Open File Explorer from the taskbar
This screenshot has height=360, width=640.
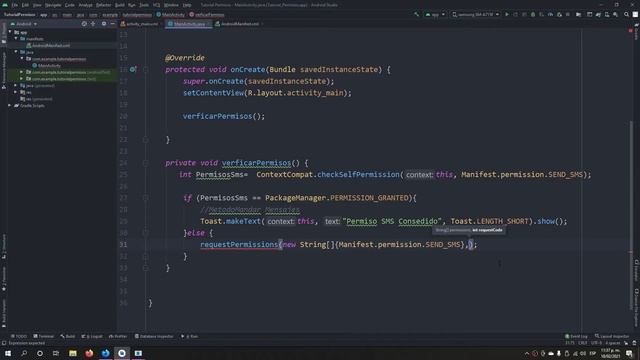point(73,353)
